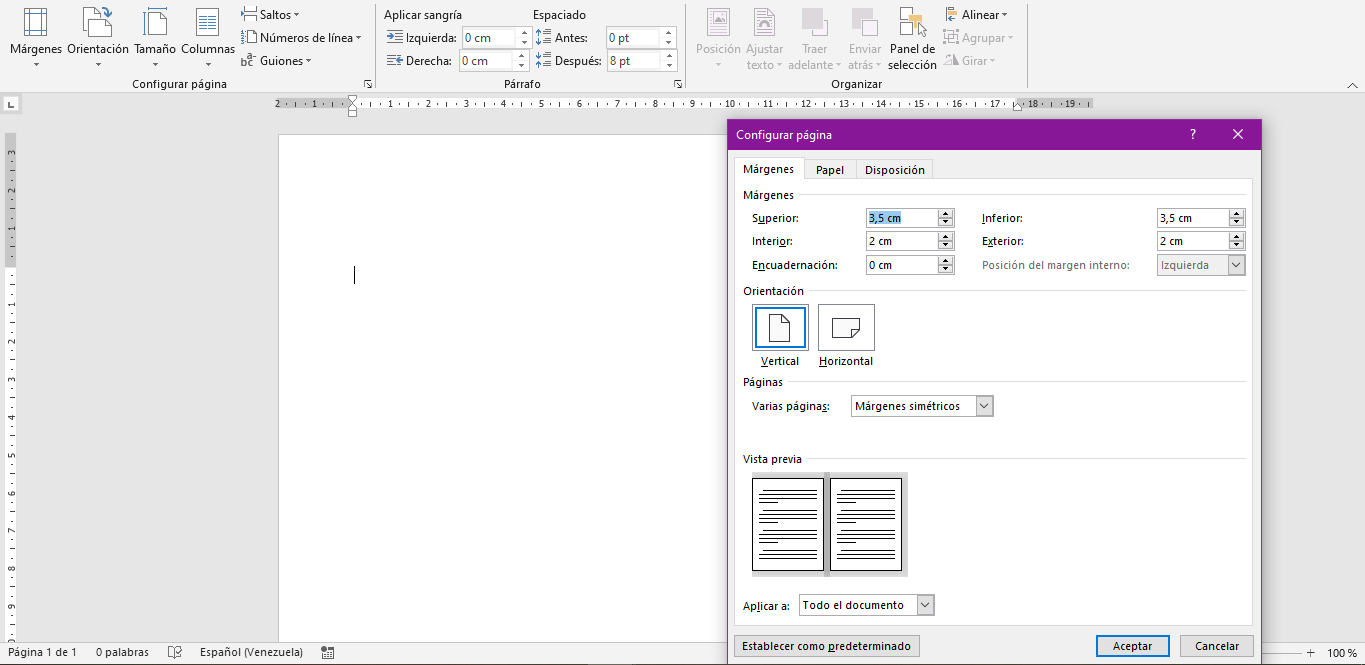
Task: Click Página 1 de 1 in status bar
Action: 42,653
